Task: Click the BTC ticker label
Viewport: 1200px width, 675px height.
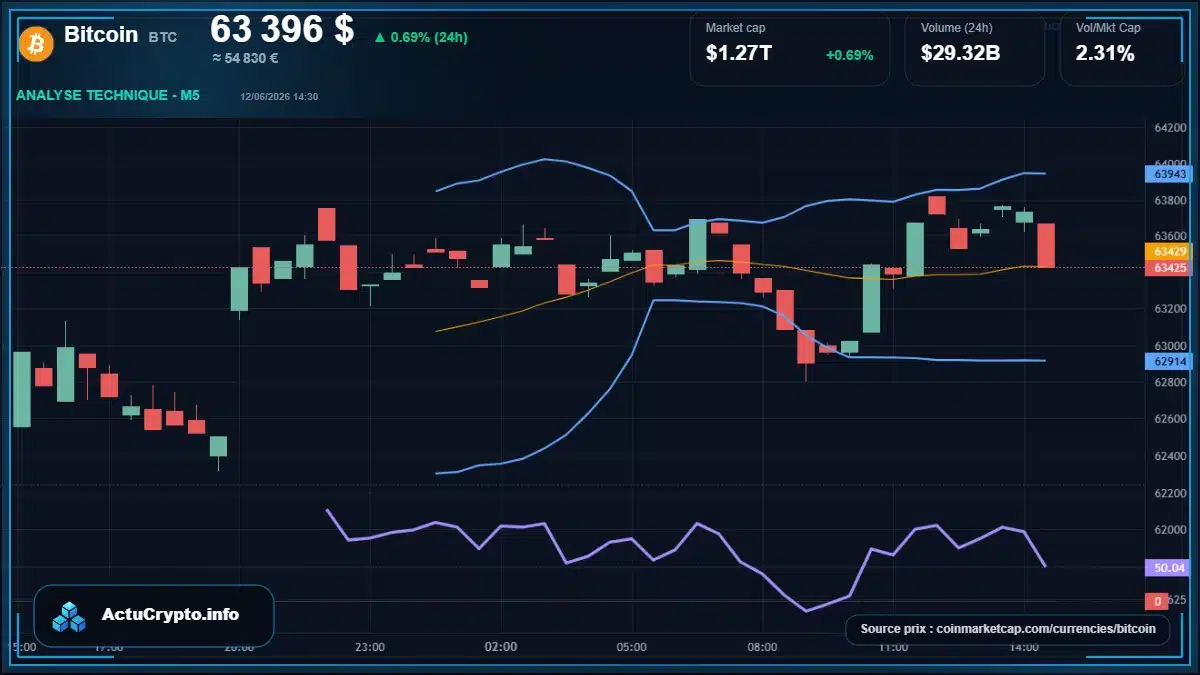Action: coord(163,37)
